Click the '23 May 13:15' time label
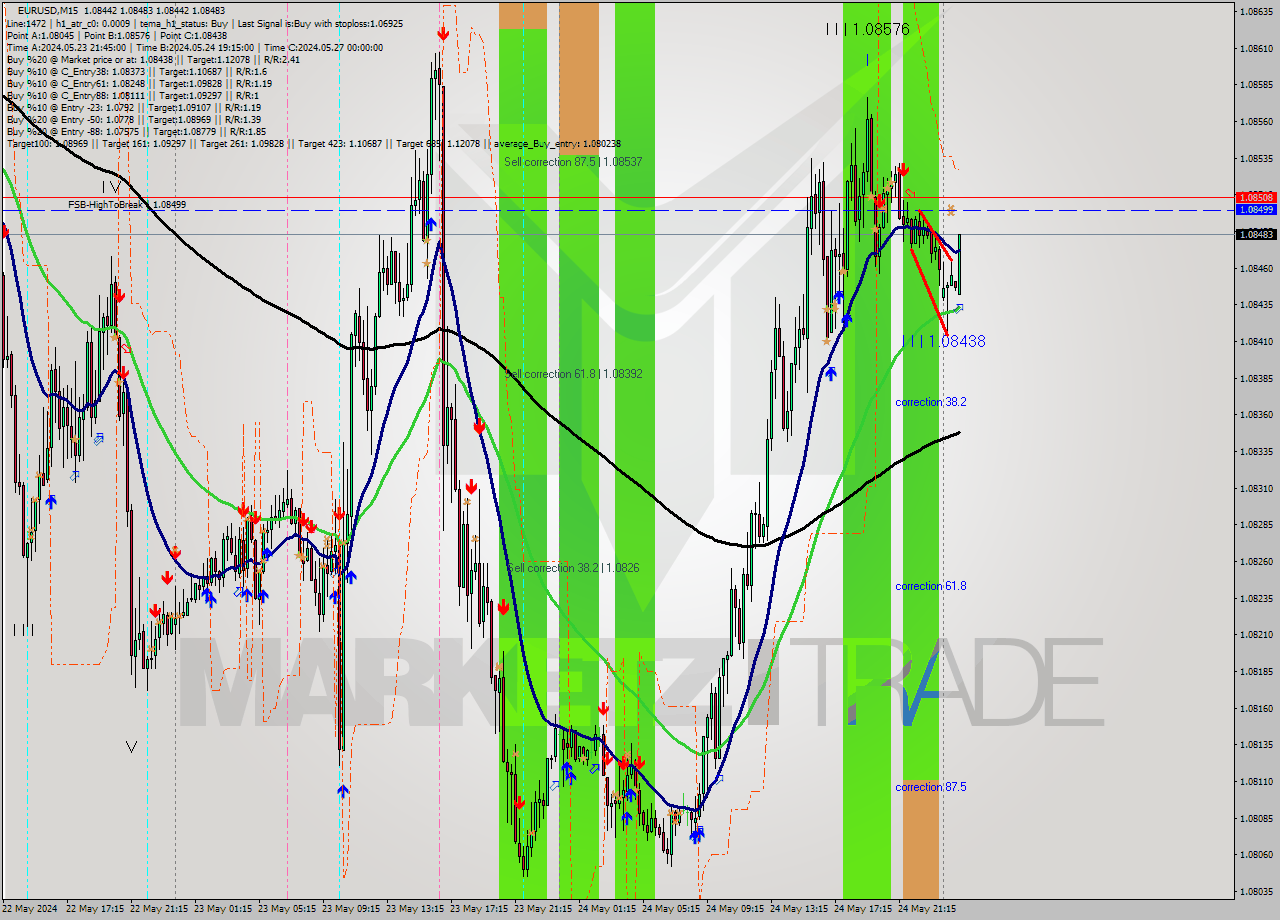 point(415,909)
